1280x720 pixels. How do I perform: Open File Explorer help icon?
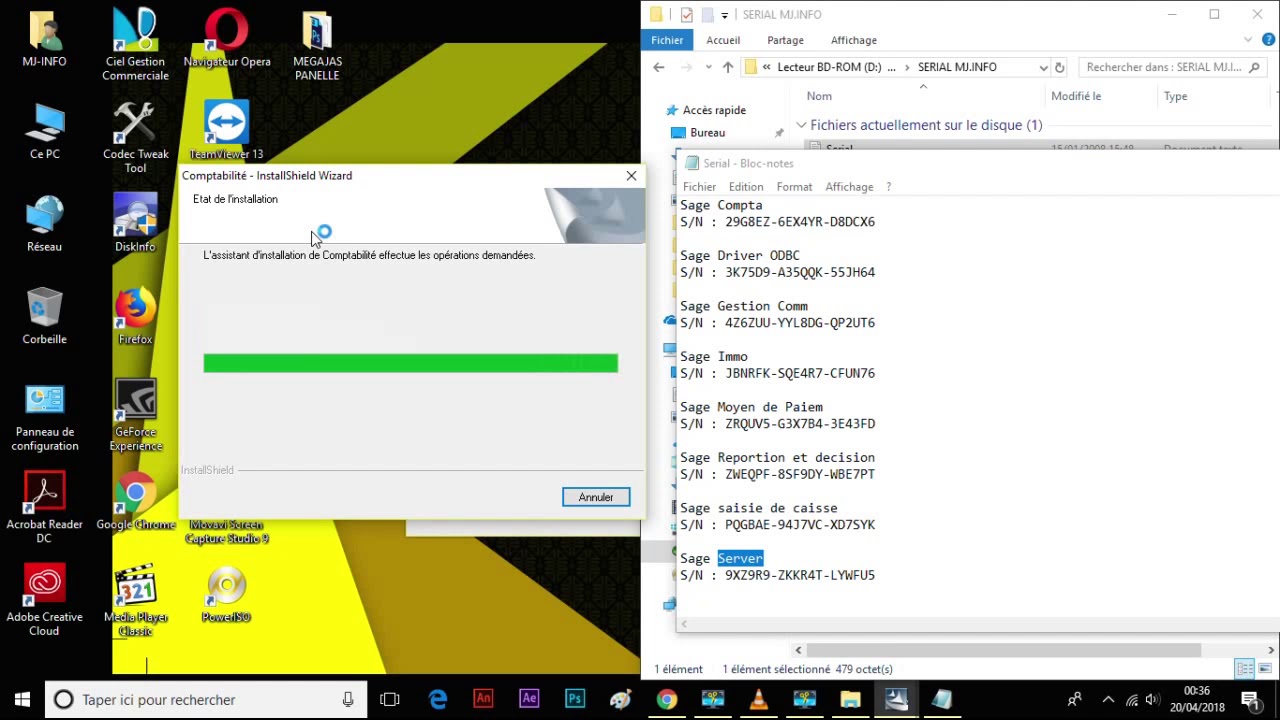(1270, 40)
